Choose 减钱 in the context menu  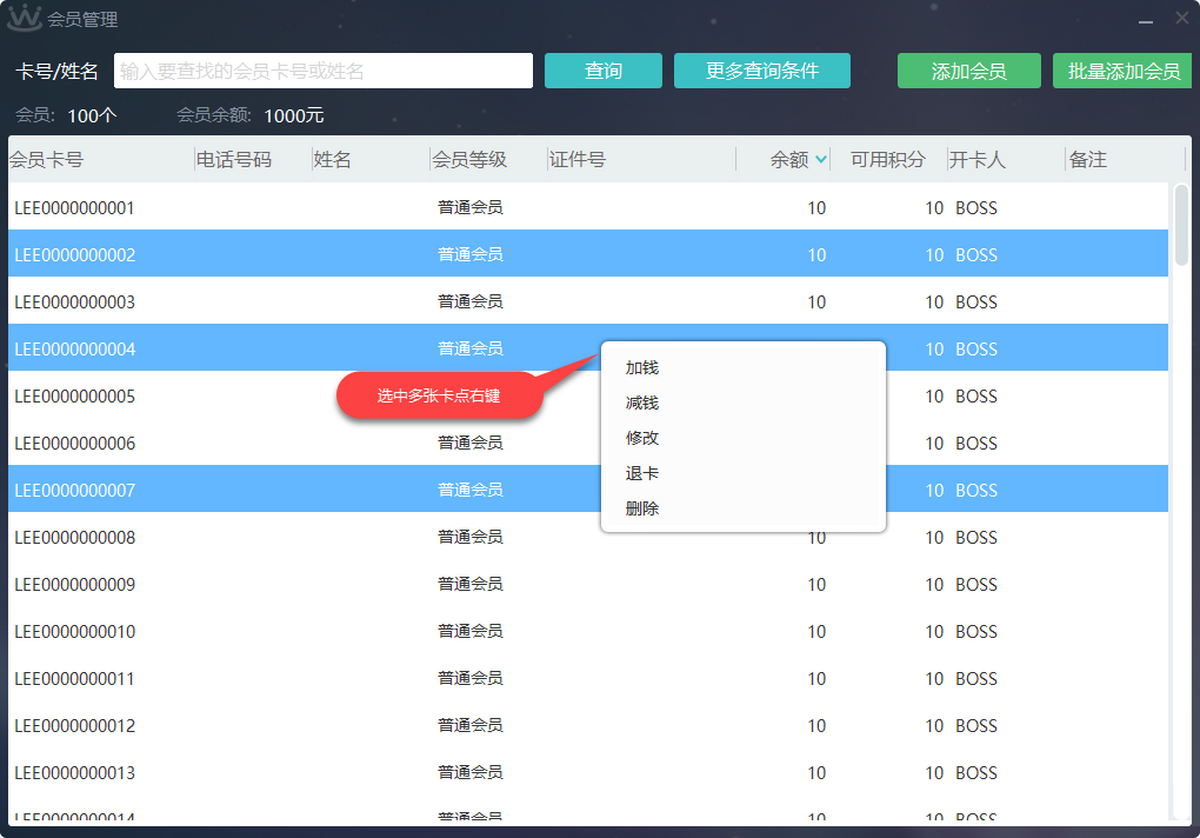tap(642, 403)
